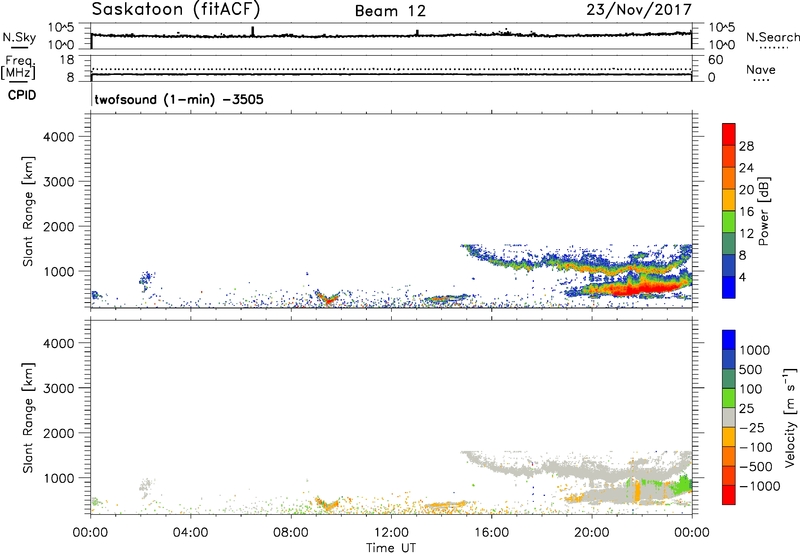Viewport: 800px width, 554px height.
Task: Click the 16:00 time tick label
Action: point(491,533)
